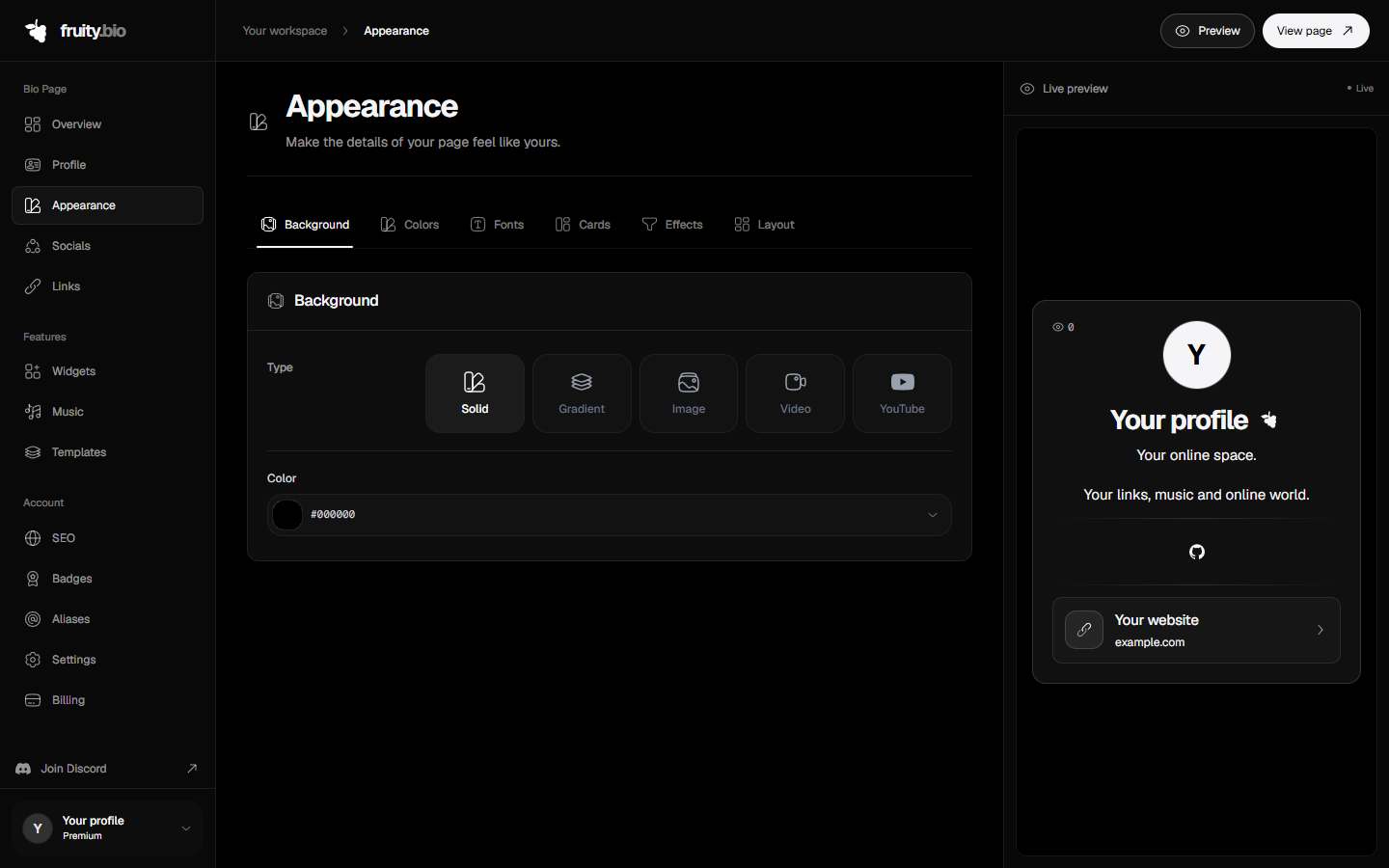The image size is (1389, 868).
Task: Click the black color swatch
Action: point(287,515)
